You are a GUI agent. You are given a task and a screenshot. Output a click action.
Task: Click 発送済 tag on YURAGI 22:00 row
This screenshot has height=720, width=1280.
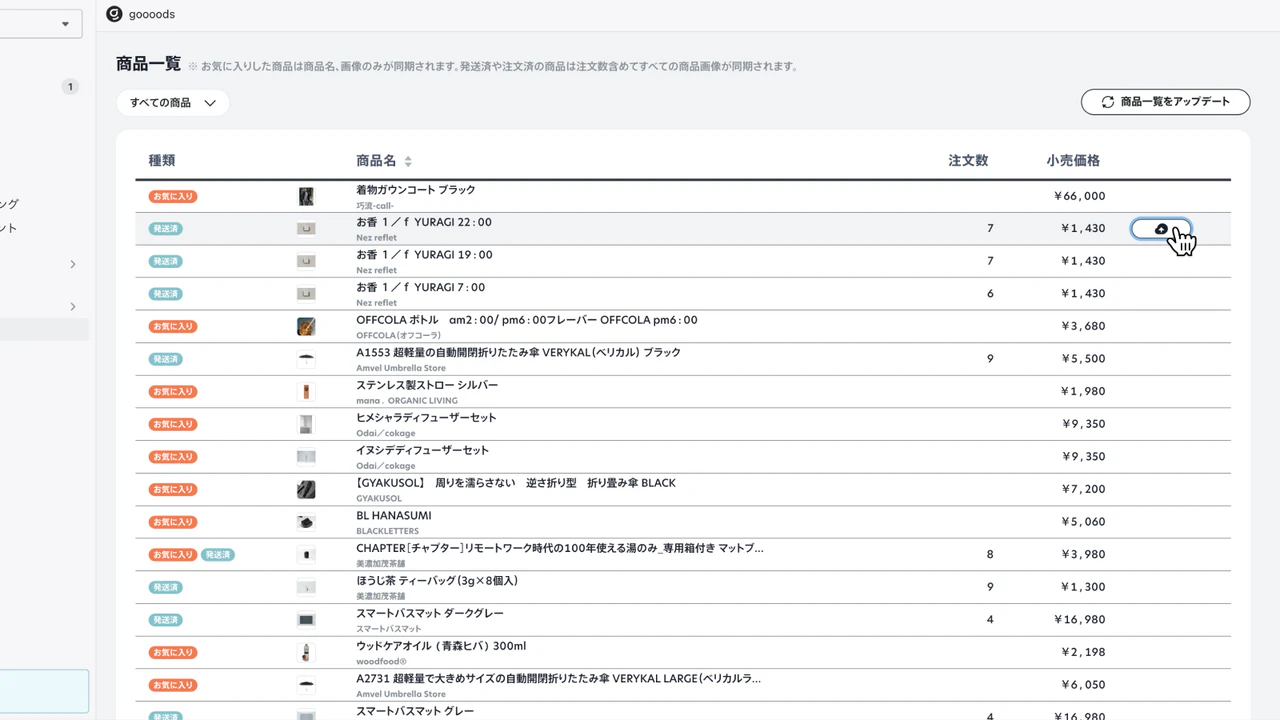(166, 229)
